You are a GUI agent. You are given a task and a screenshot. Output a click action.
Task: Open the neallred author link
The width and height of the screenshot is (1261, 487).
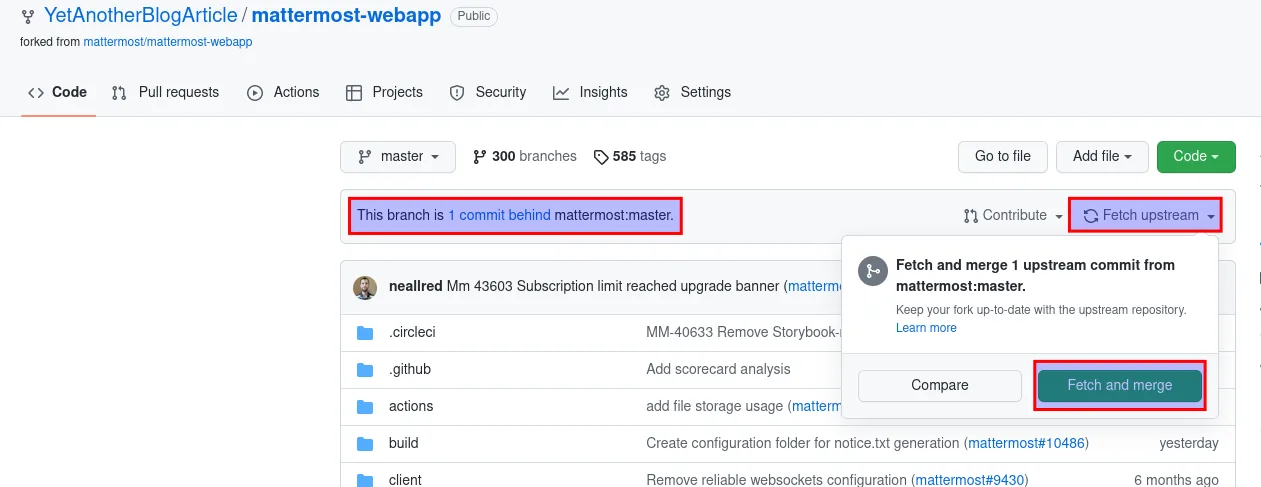point(416,286)
